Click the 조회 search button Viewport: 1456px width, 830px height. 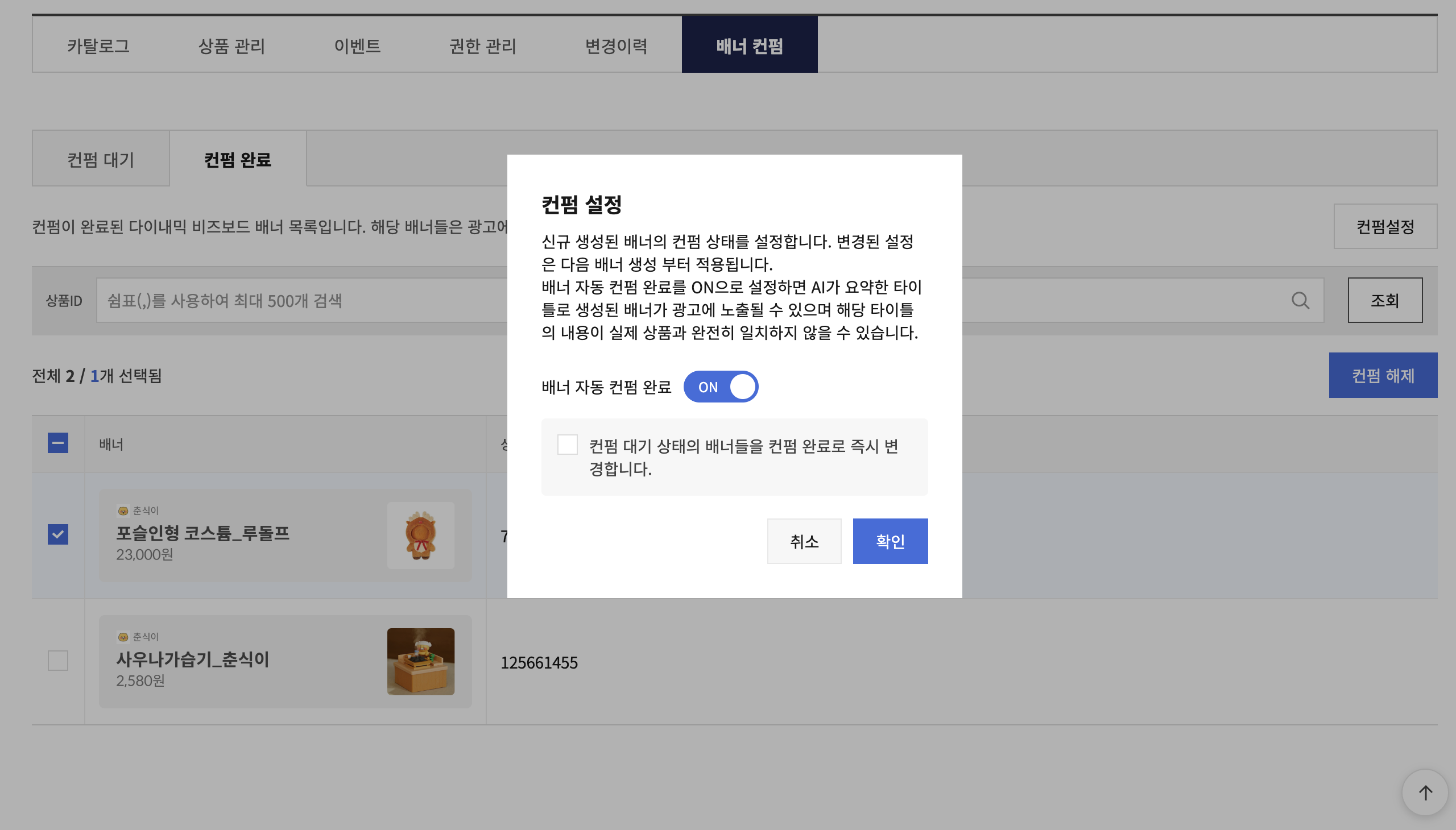[1384, 300]
